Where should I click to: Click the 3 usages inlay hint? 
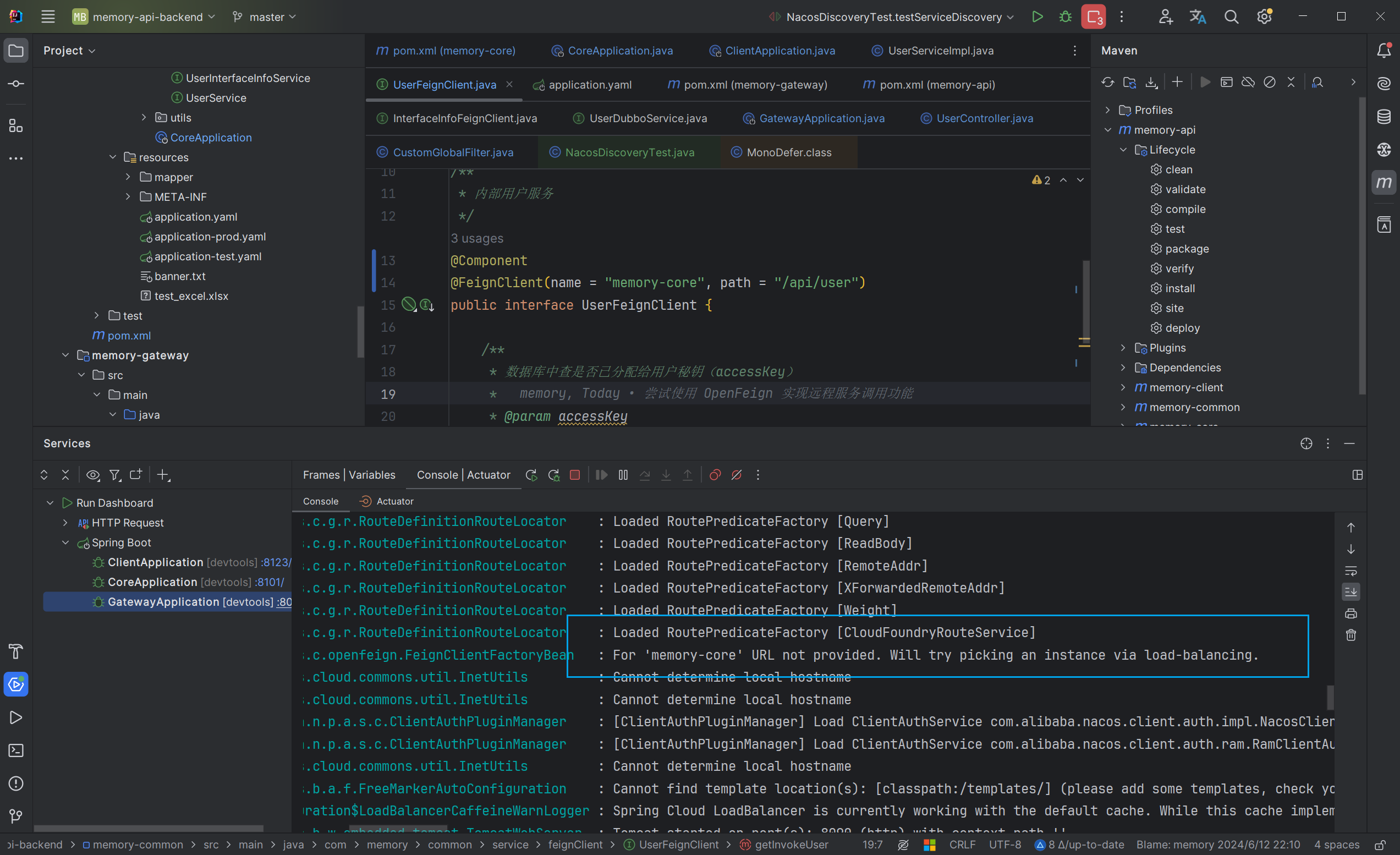(x=477, y=238)
